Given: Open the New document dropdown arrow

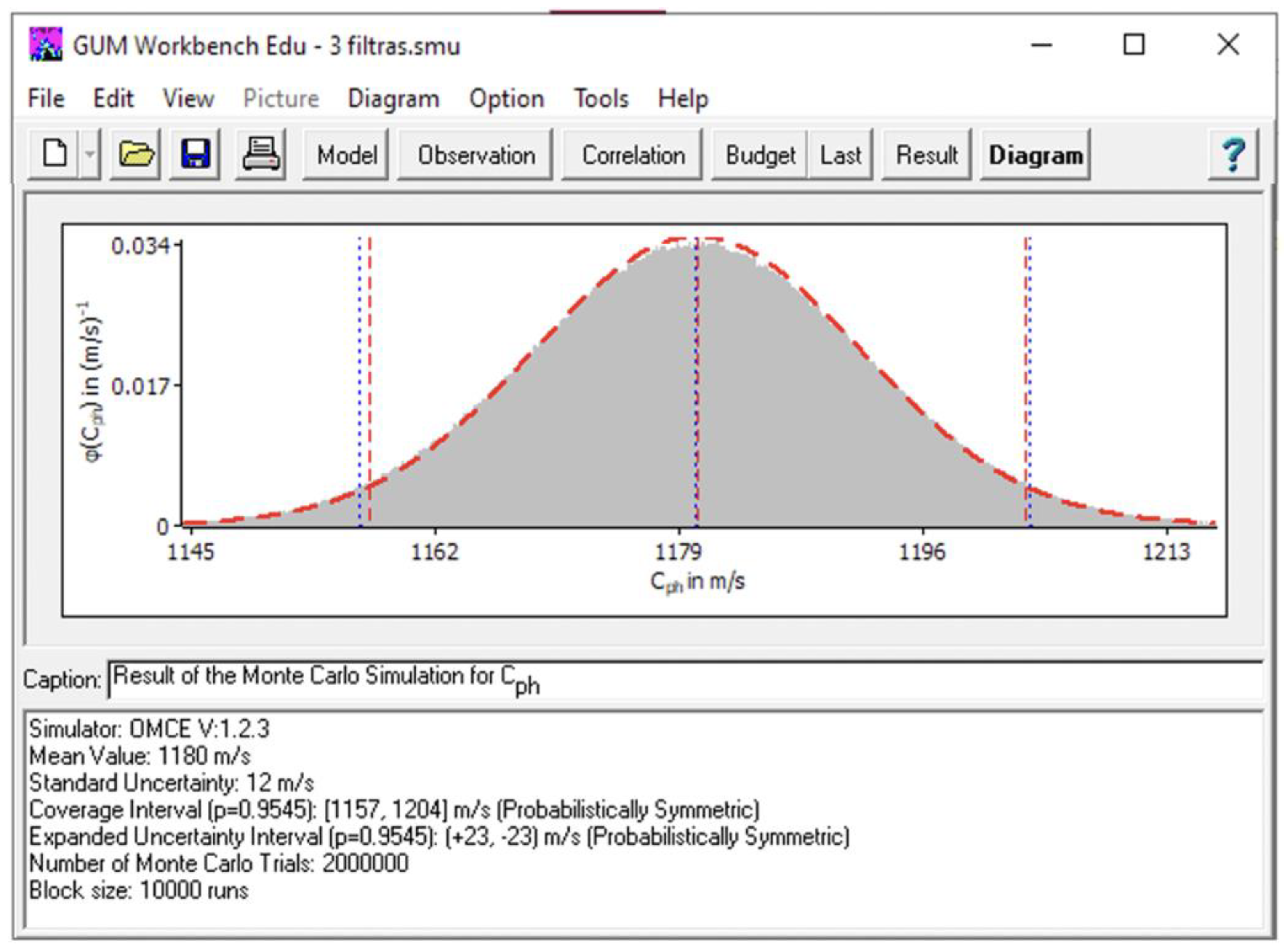Looking at the screenshot, I should coord(90,155).
